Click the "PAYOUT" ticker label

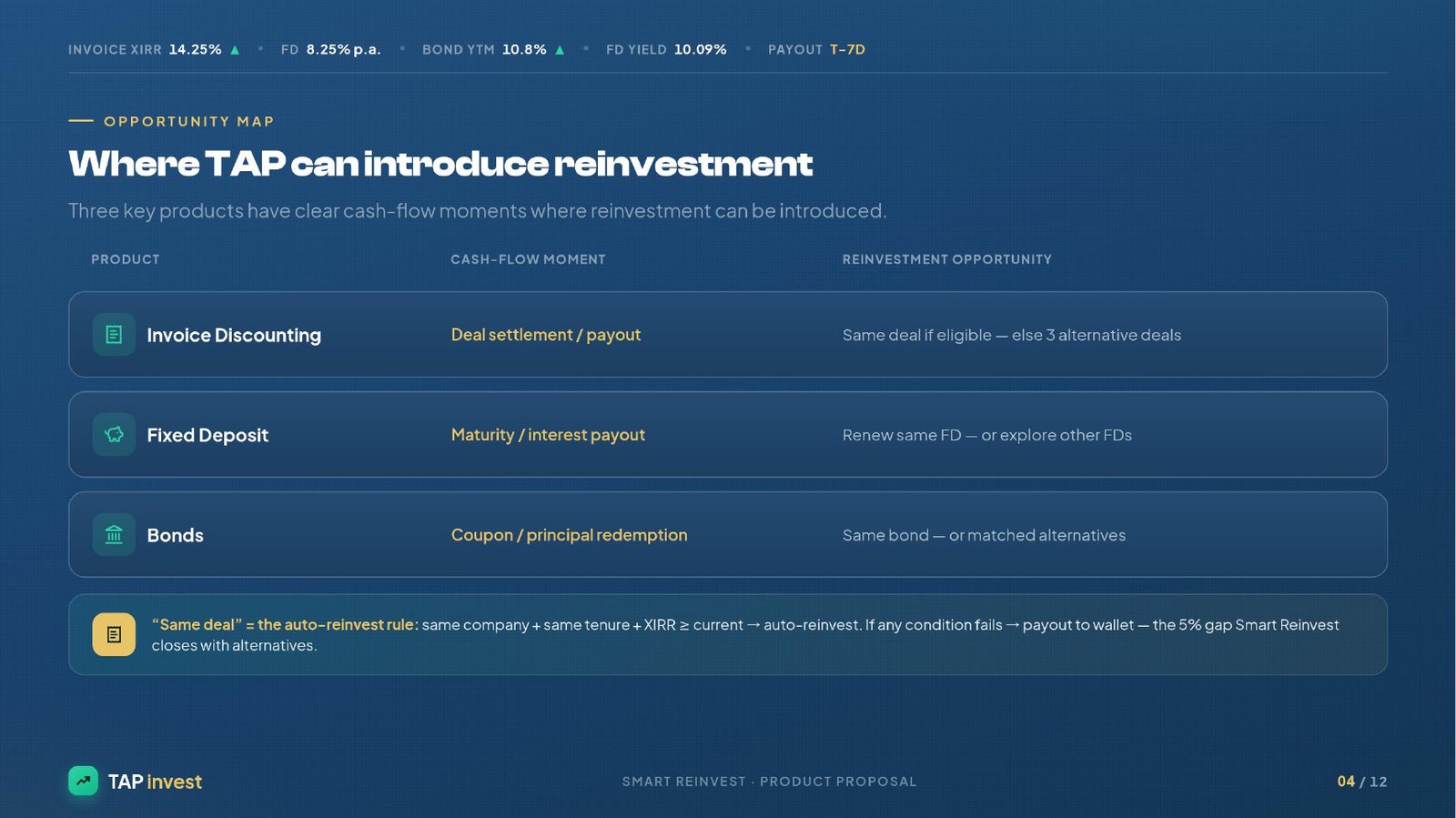[795, 50]
